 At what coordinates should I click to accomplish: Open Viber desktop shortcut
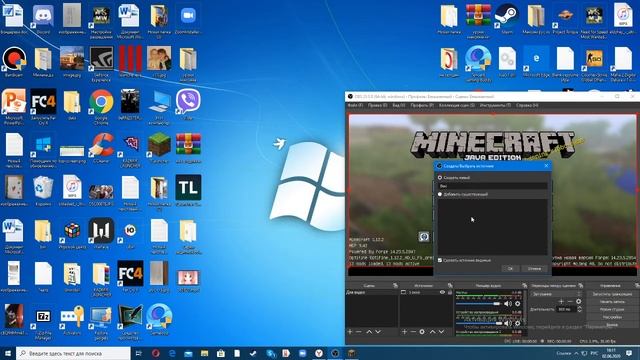click(x=188, y=104)
